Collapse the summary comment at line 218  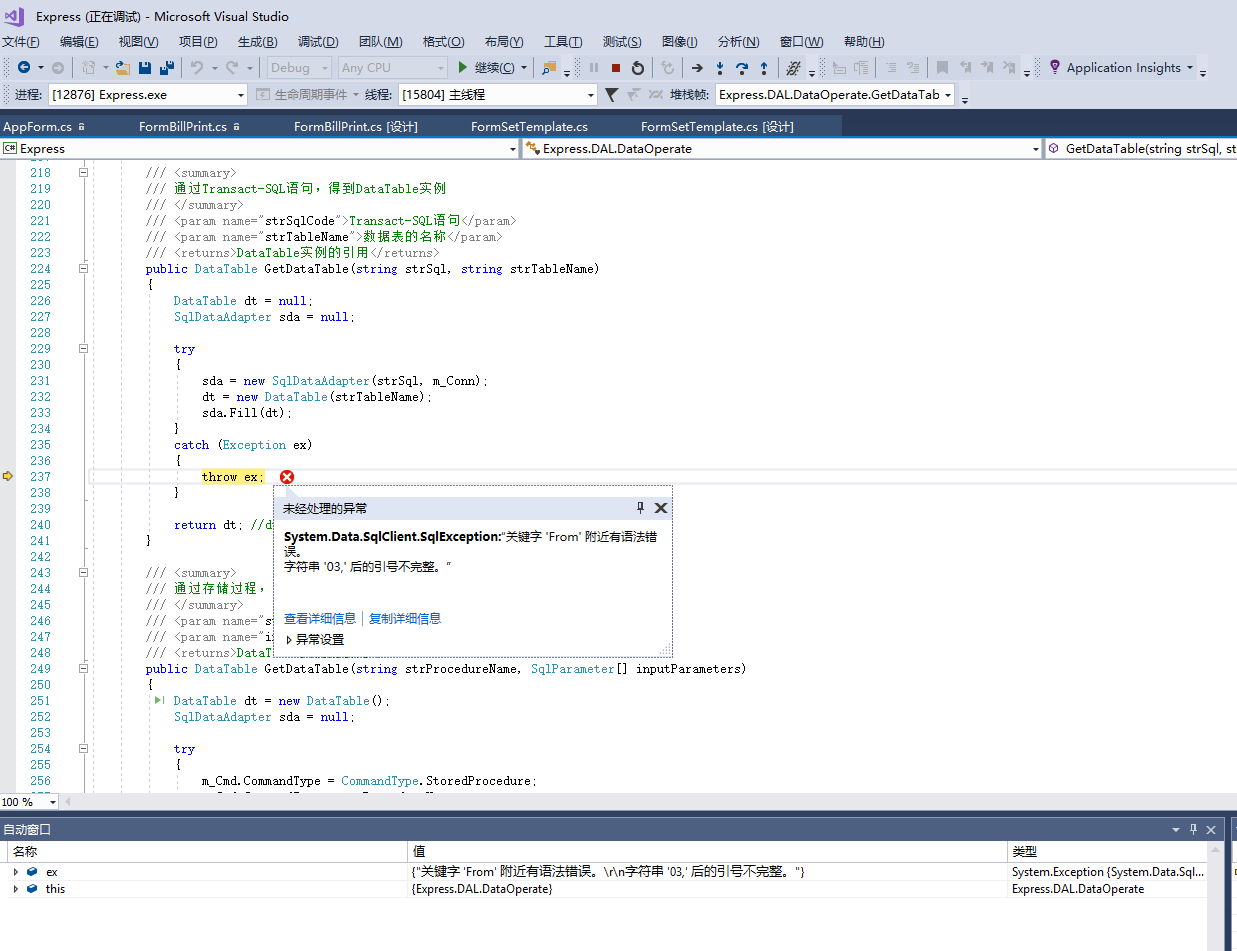tap(84, 173)
